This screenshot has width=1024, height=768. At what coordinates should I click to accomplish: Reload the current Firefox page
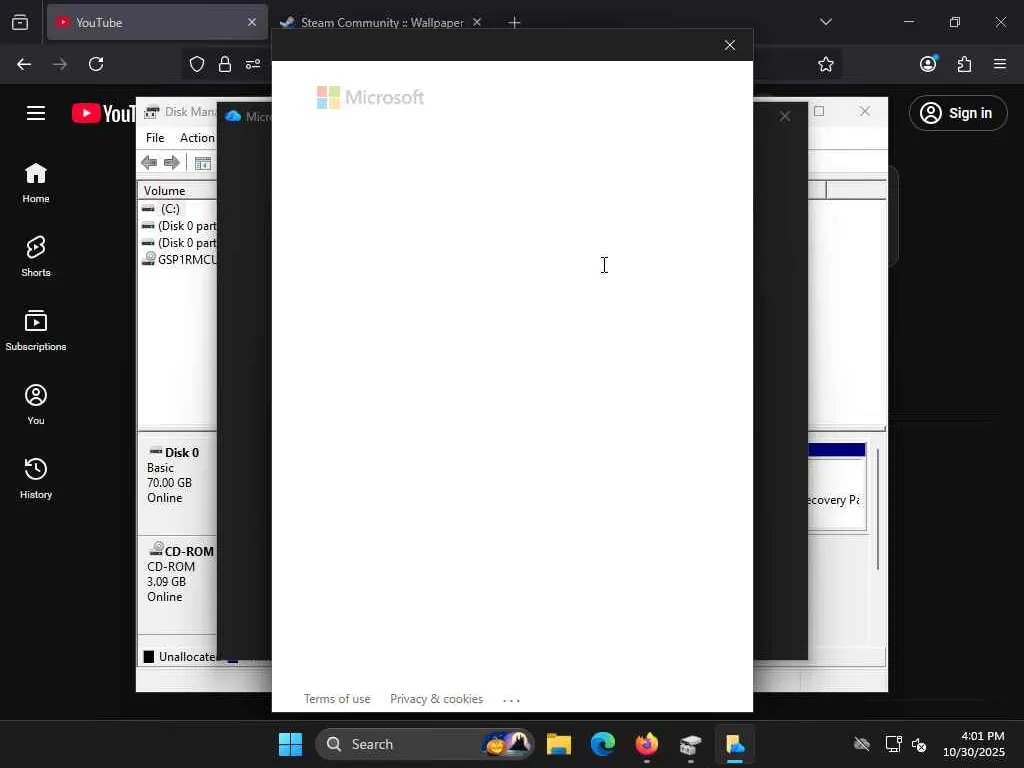click(96, 64)
